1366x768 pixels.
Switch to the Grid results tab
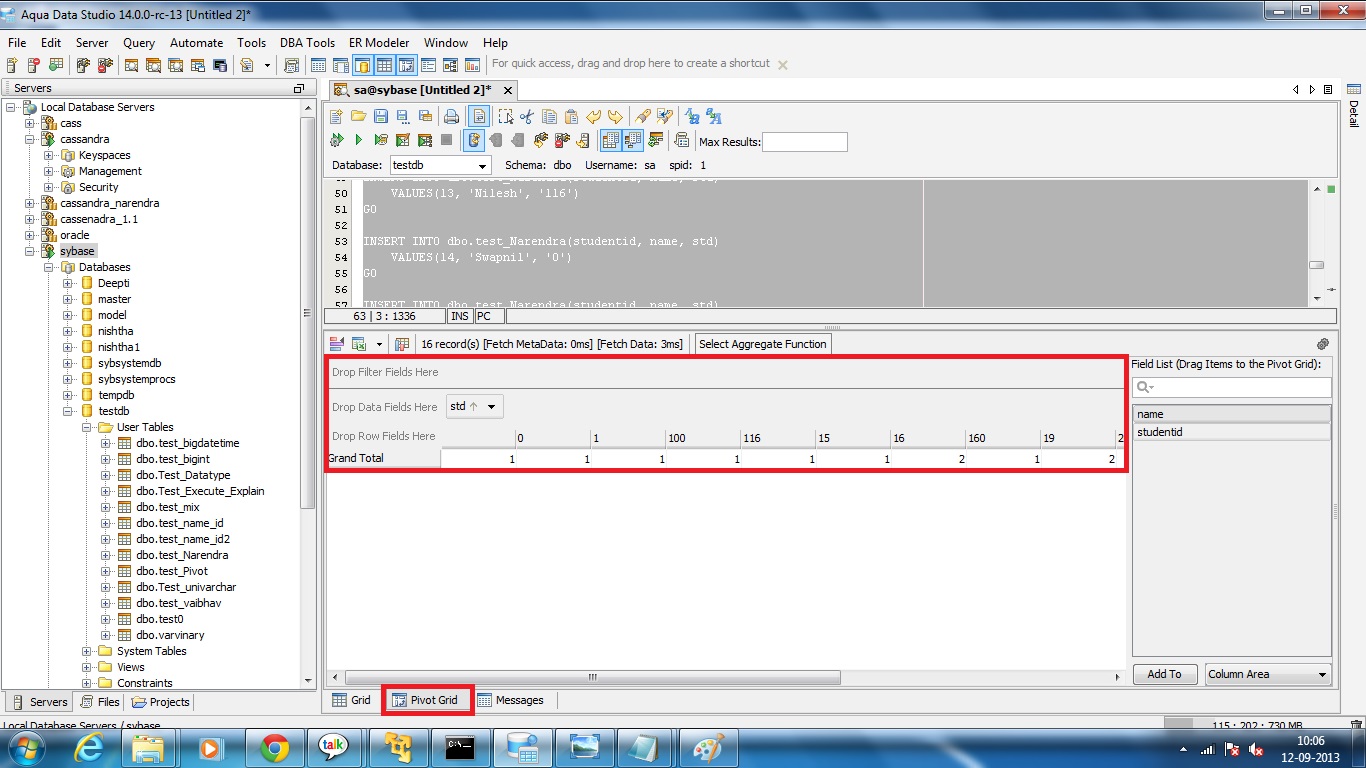click(351, 700)
